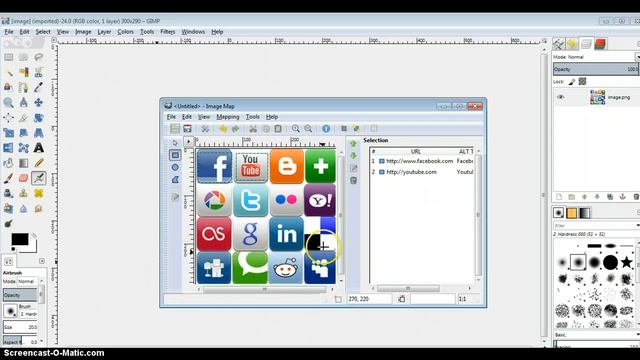Click Zoom In in Image Map toolbar
The image size is (640, 360).
pos(296,129)
